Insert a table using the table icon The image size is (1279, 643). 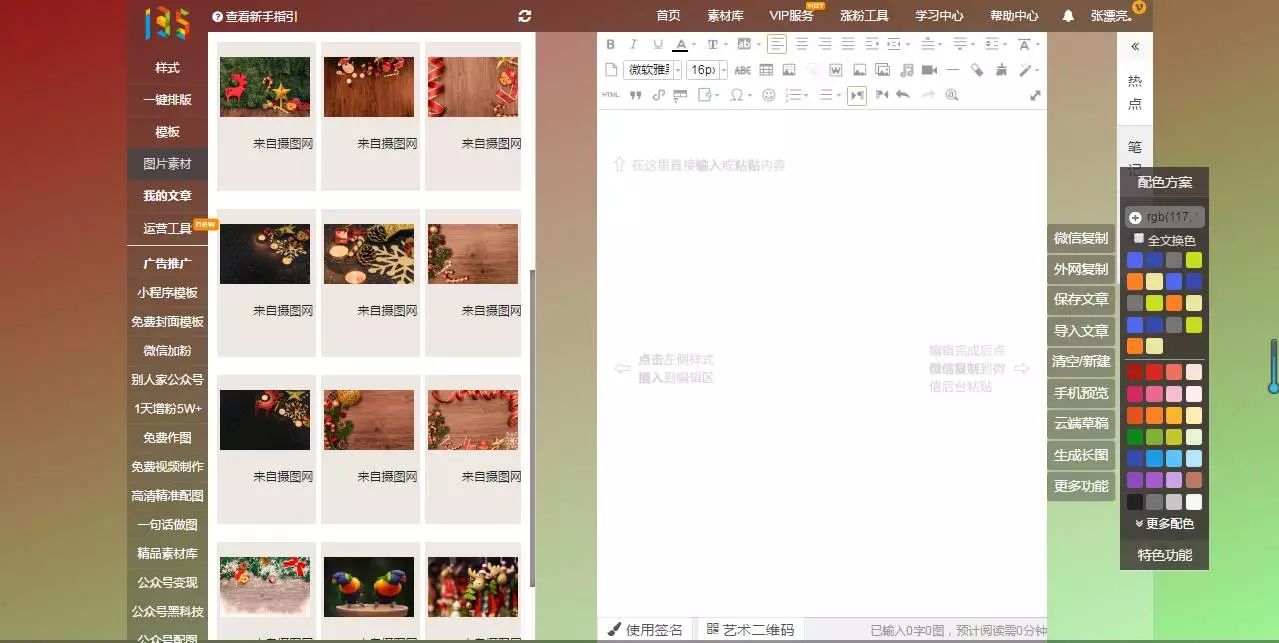[x=766, y=69]
